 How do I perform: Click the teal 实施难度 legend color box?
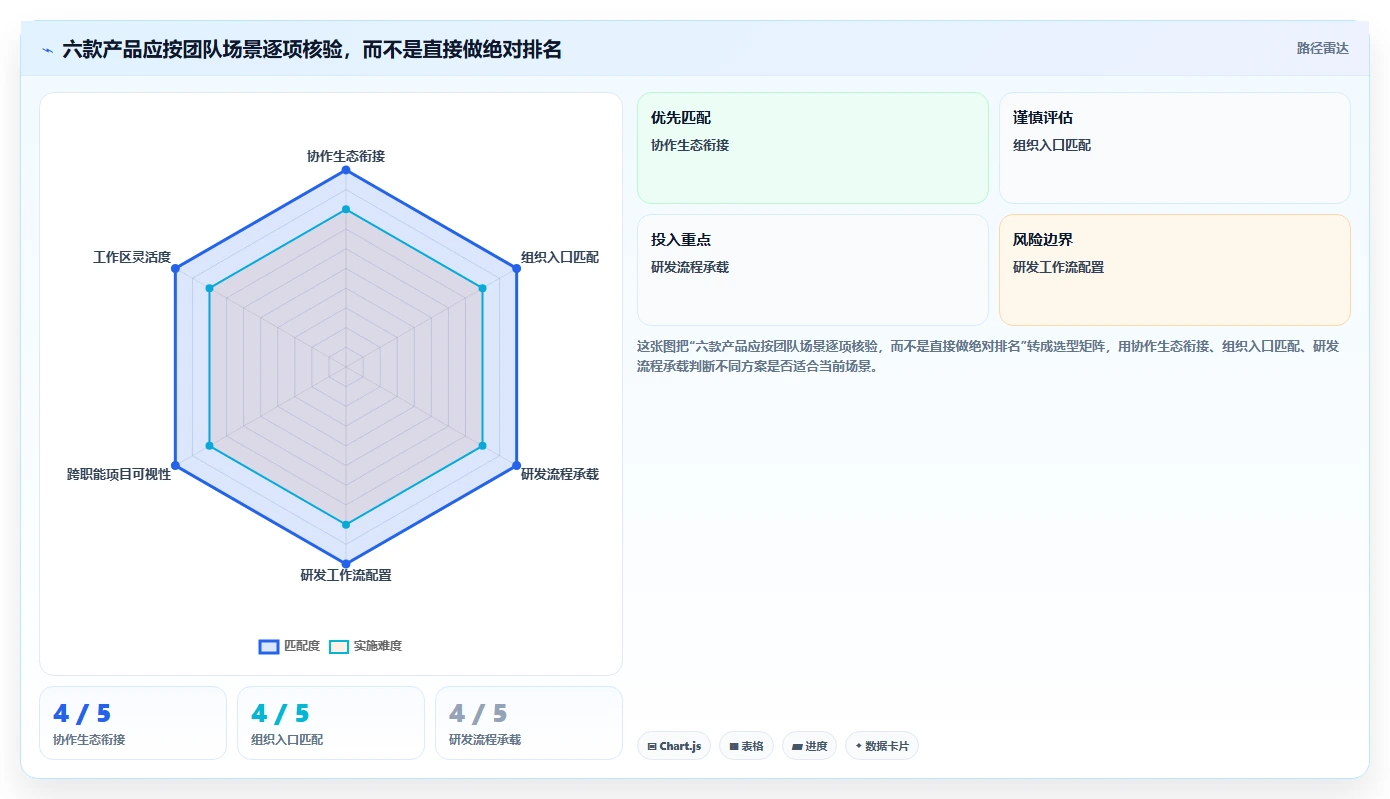tap(339, 647)
